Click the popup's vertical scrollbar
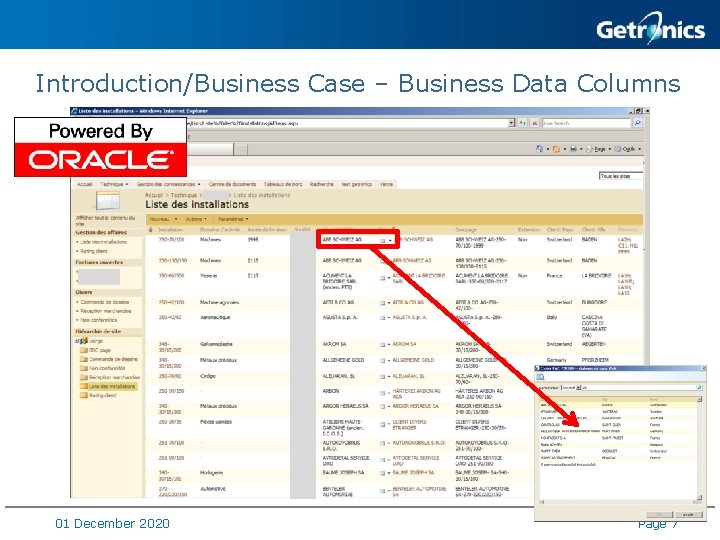 (699, 450)
